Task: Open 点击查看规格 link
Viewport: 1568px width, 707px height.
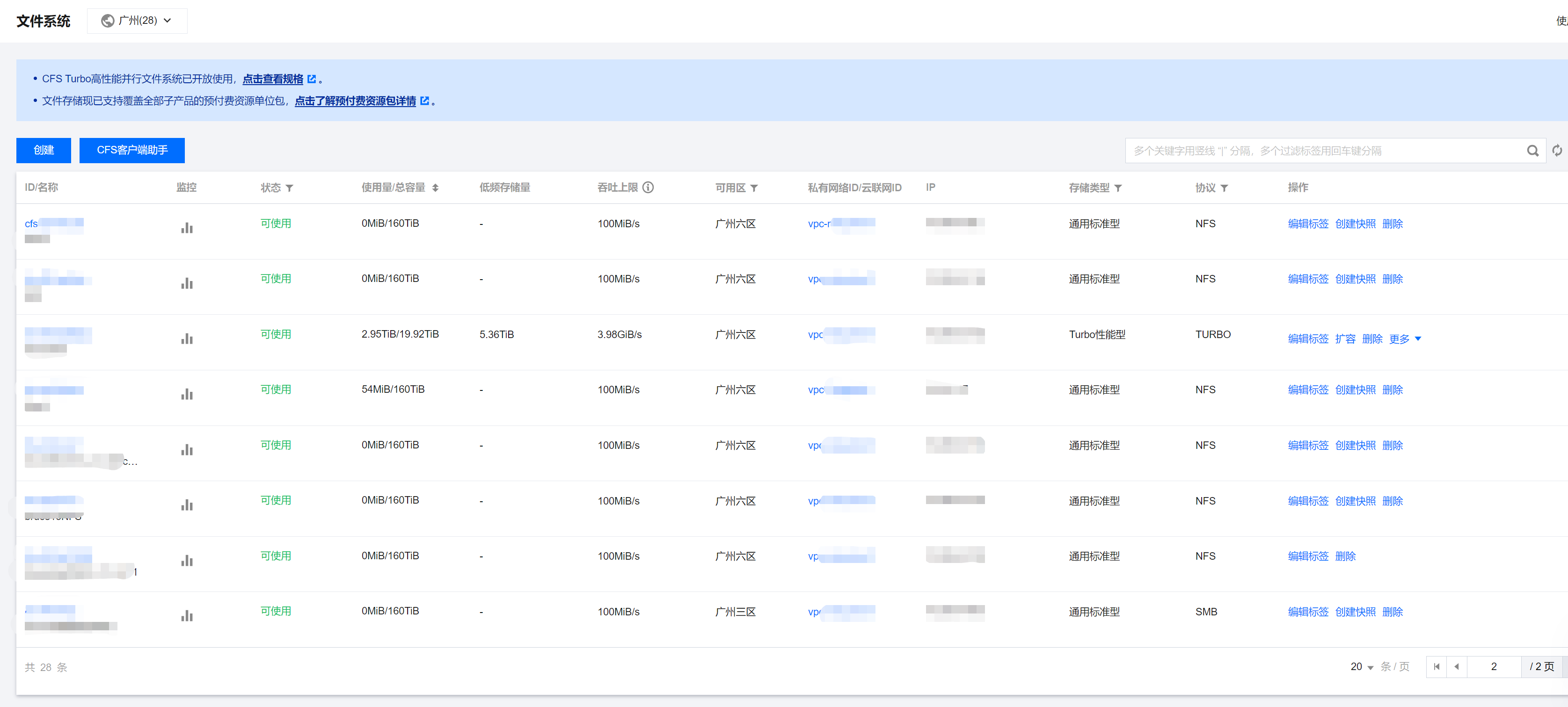Action: click(273, 79)
